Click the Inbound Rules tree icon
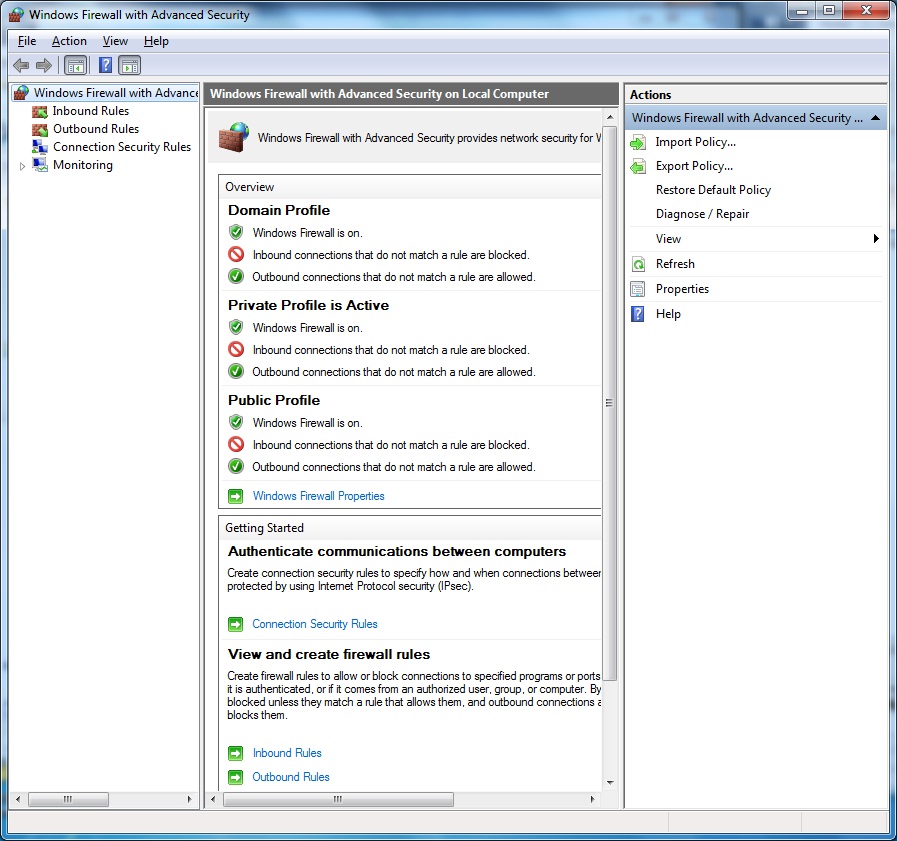The width and height of the screenshot is (897, 841). pyautogui.click(x=40, y=111)
